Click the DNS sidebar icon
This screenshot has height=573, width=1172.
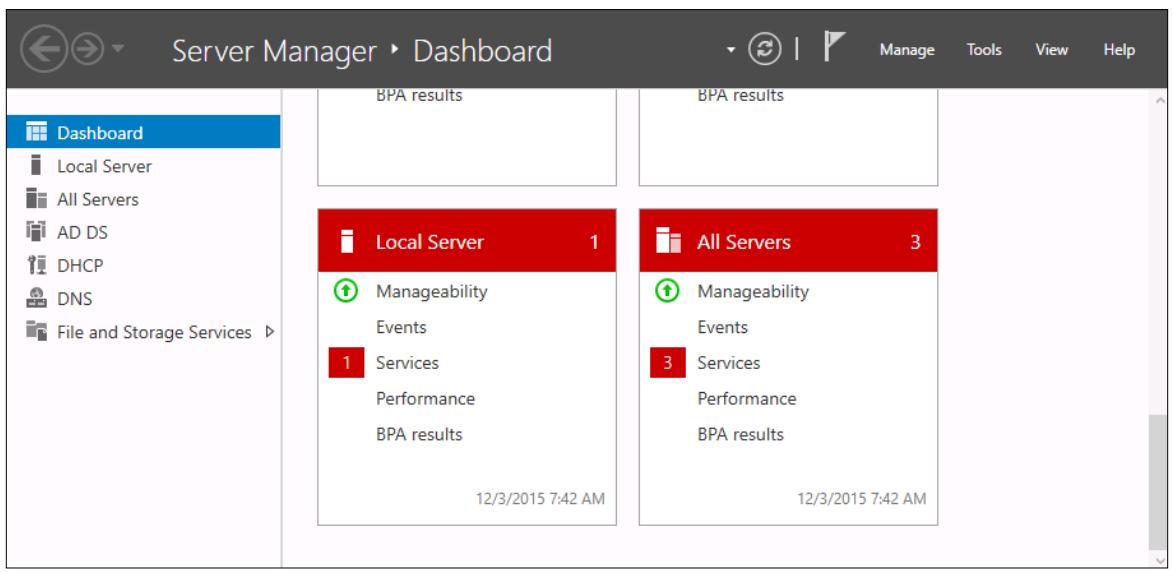[36, 298]
